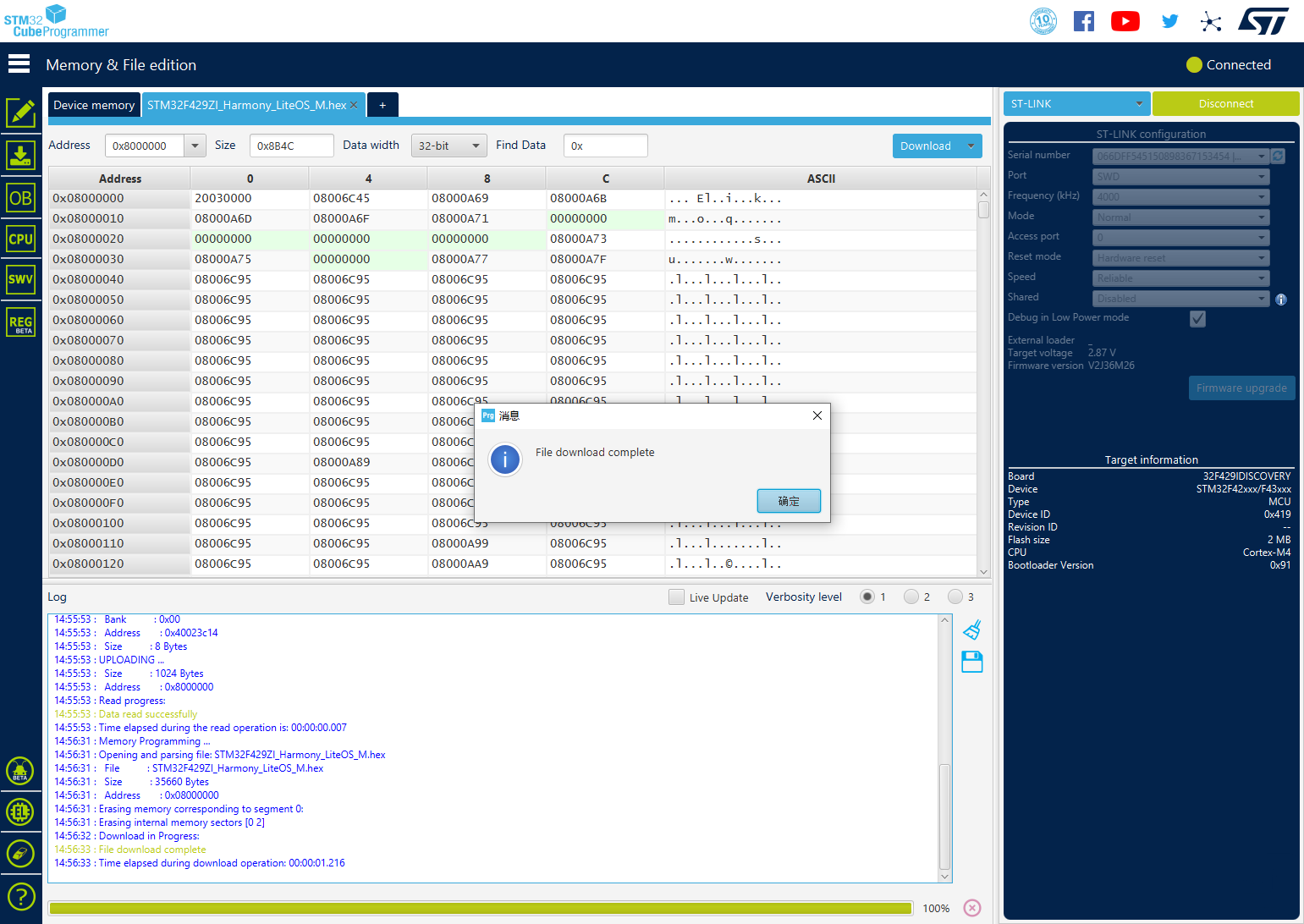Open the ST Facebook page icon
Screen dimensions: 1304x924
(x=1084, y=21)
